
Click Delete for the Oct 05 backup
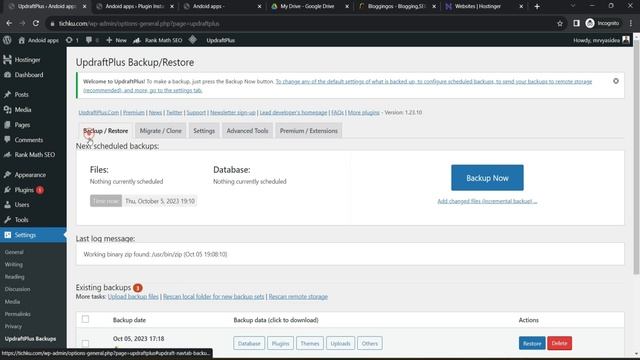(560, 343)
